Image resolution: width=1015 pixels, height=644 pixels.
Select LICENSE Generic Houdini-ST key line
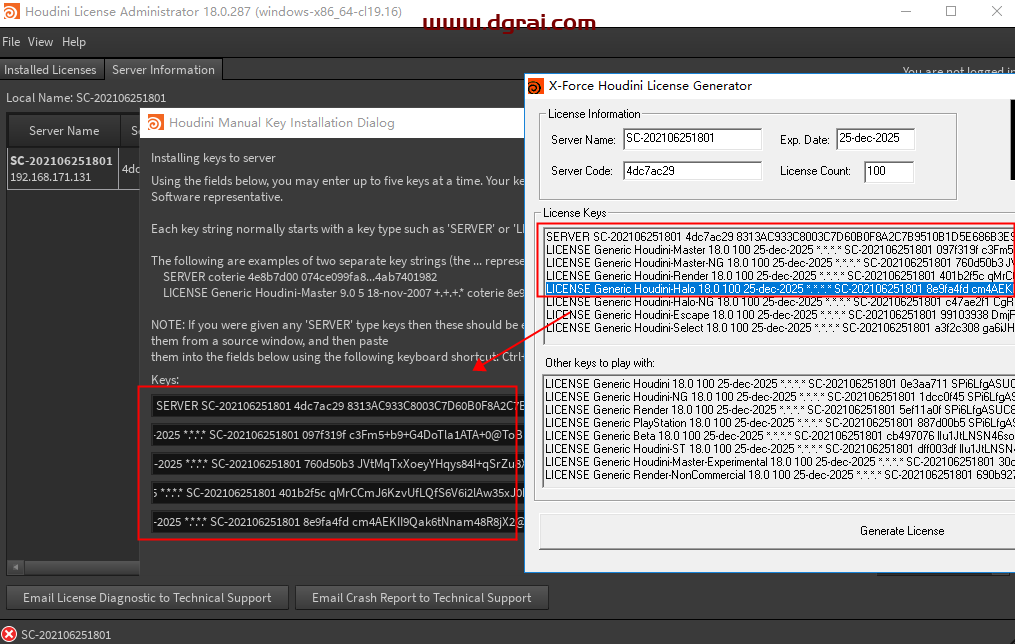779,449
